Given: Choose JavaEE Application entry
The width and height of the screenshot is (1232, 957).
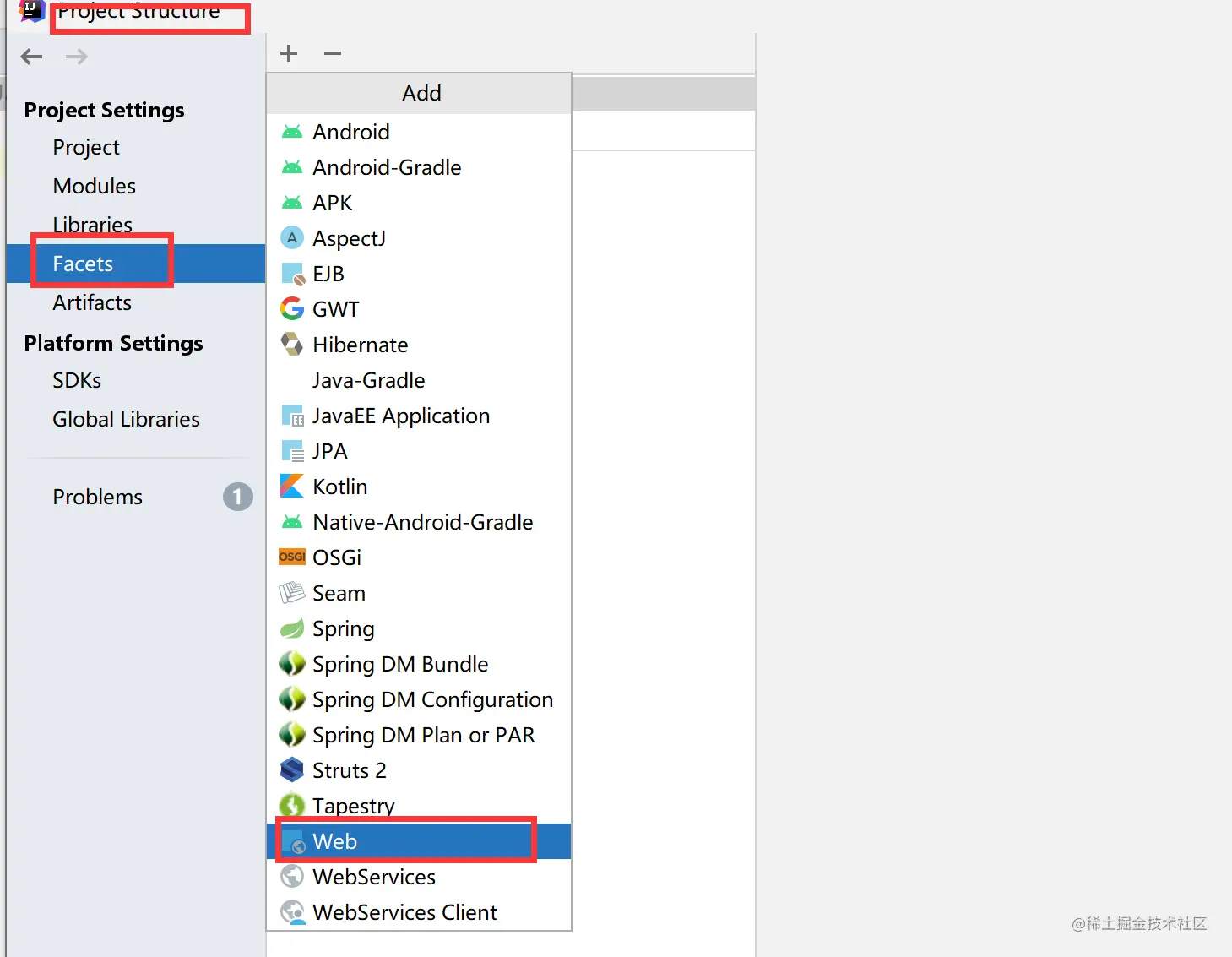Looking at the screenshot, I should (419, 416).
